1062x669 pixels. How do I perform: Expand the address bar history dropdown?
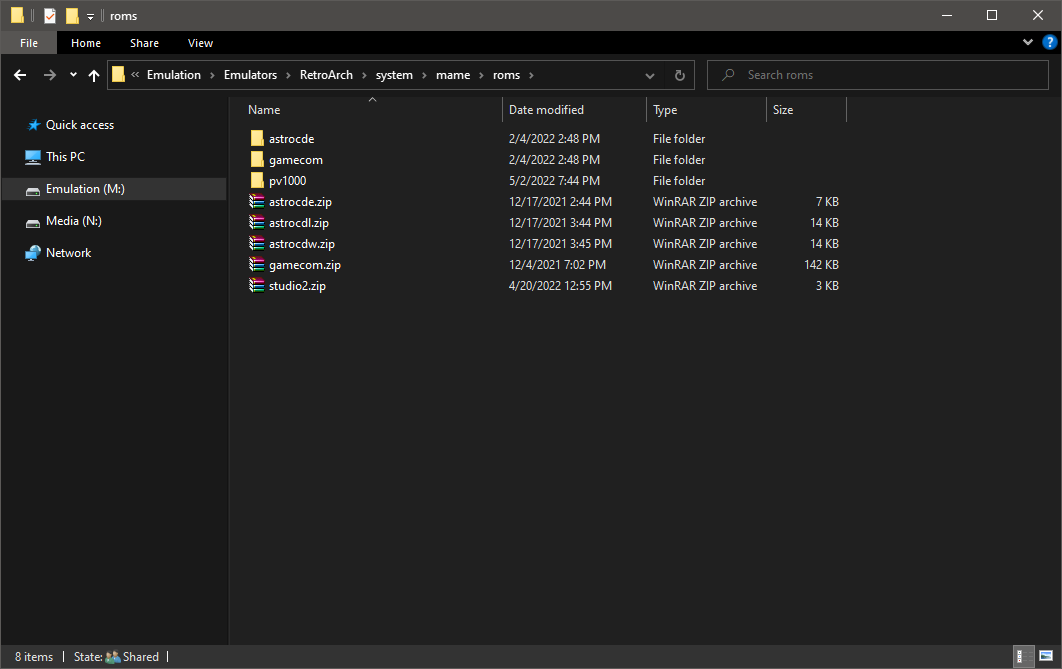pyautogui.click(x=650, y=75)
